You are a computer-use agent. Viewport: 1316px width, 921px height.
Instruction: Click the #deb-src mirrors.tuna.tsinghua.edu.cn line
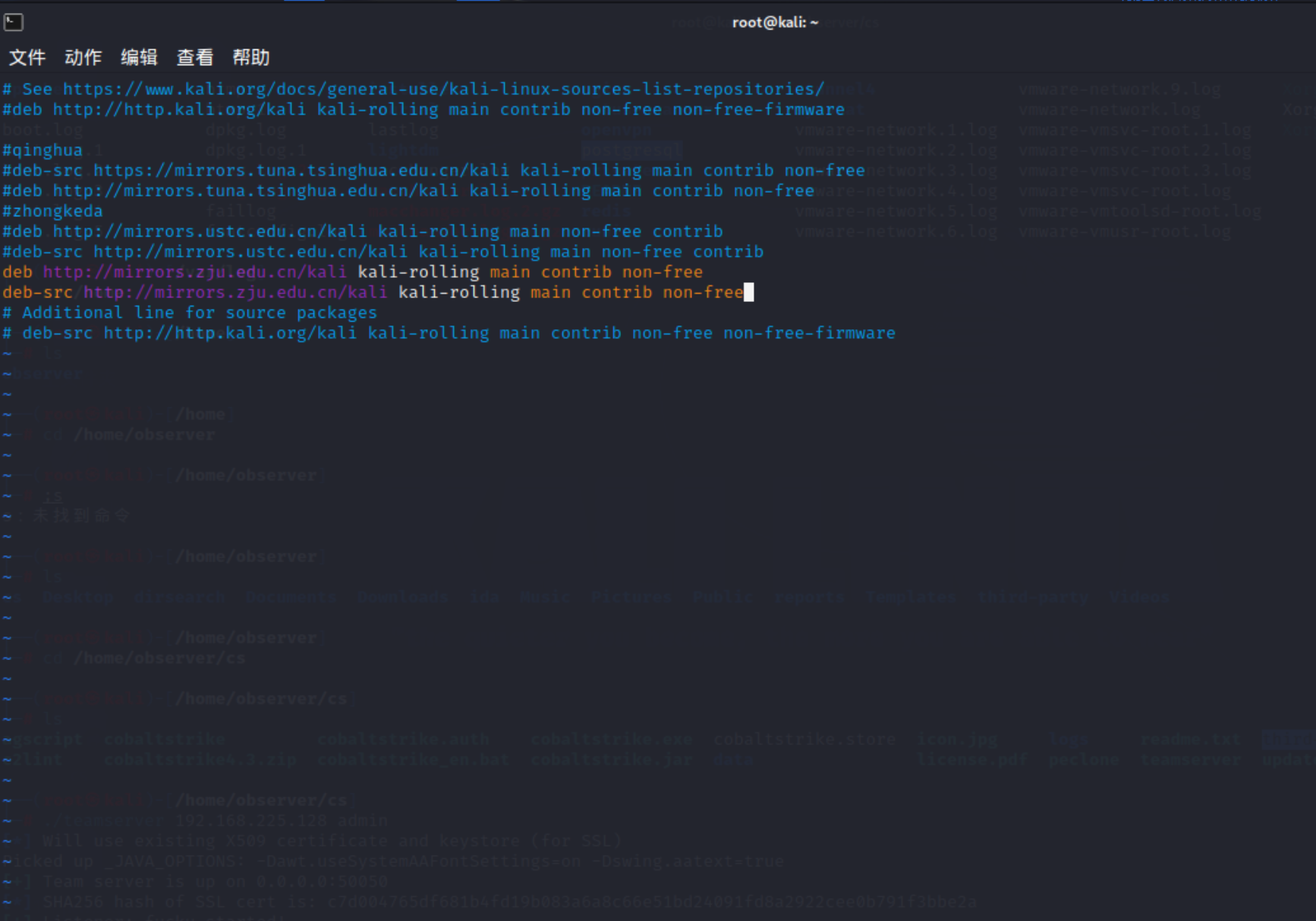[433, 171]
